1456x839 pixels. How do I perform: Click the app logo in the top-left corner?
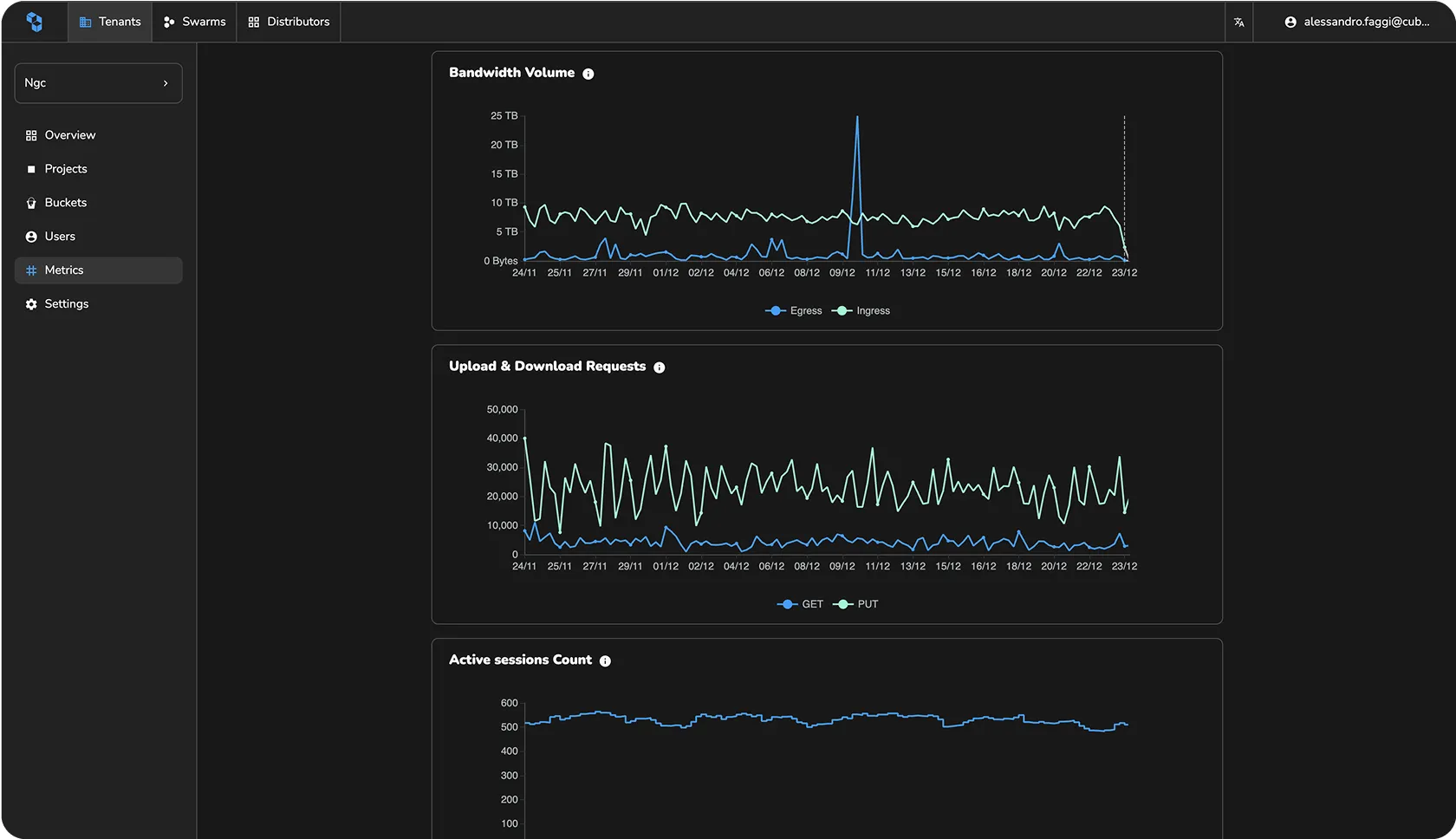(x=36, y=21)
